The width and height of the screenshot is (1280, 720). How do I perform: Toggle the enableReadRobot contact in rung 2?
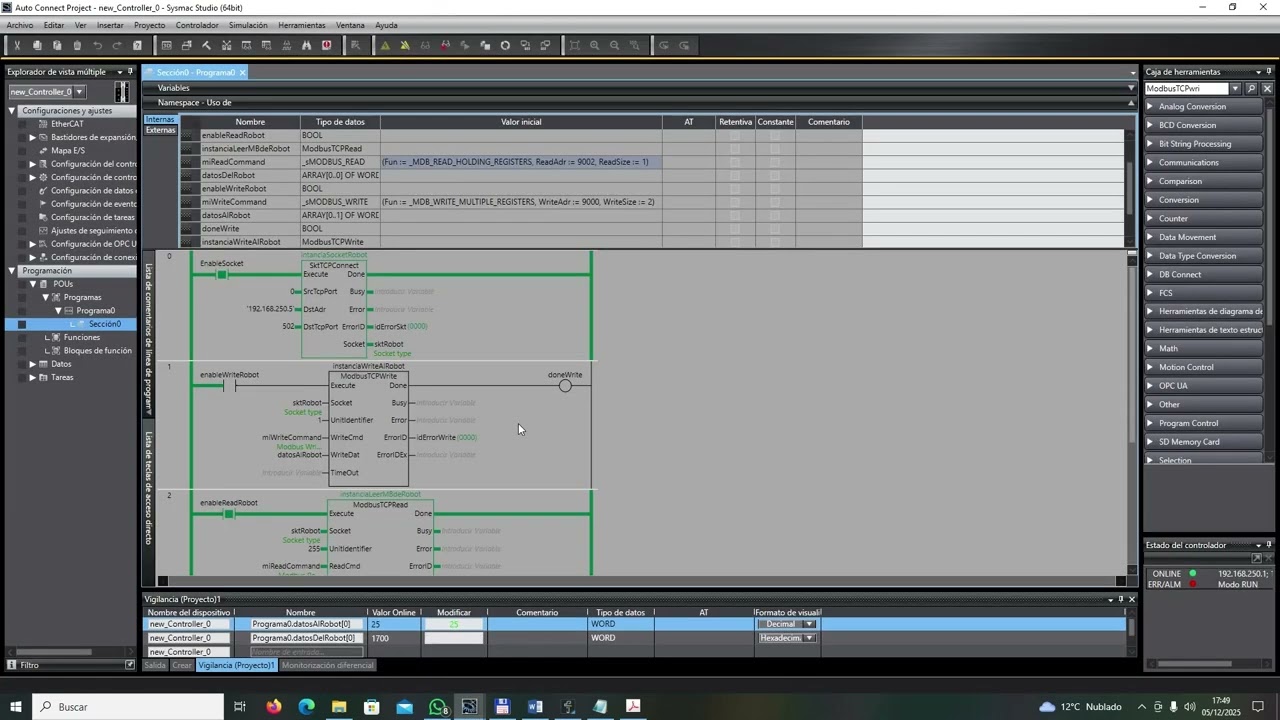point(229,514)
